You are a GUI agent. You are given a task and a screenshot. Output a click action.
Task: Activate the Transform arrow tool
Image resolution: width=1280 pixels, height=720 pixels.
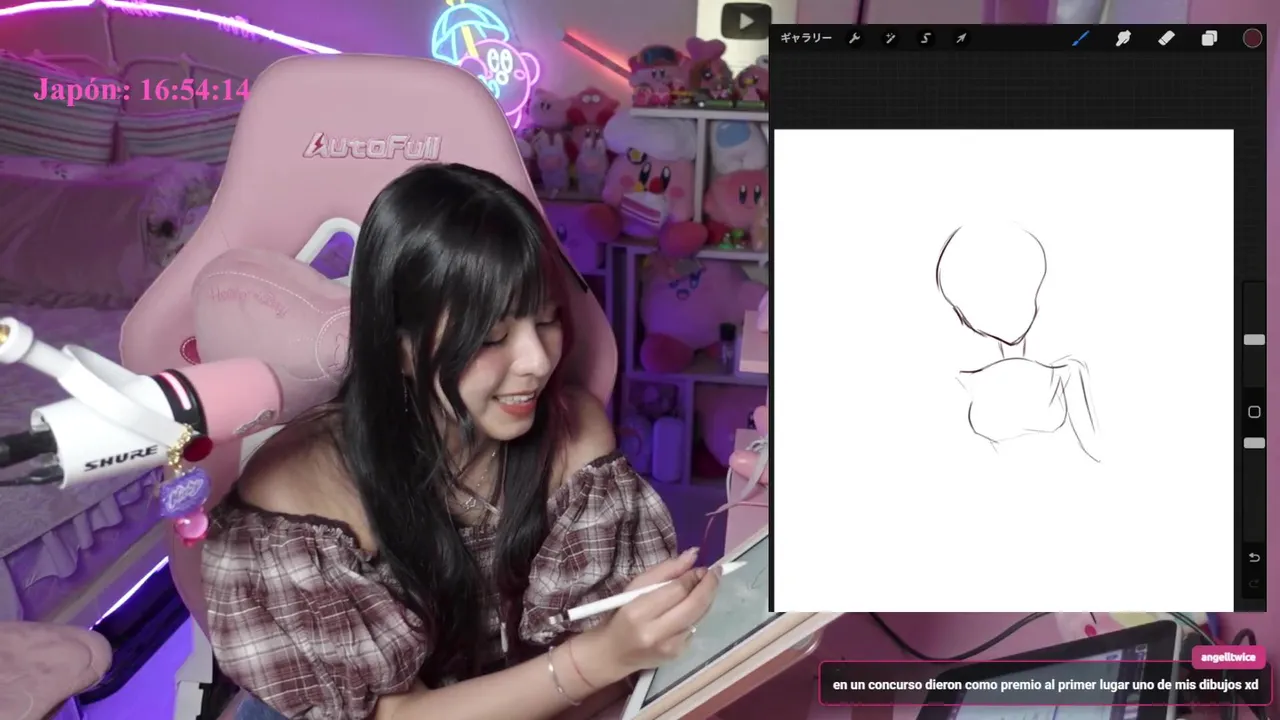point(961,38)
